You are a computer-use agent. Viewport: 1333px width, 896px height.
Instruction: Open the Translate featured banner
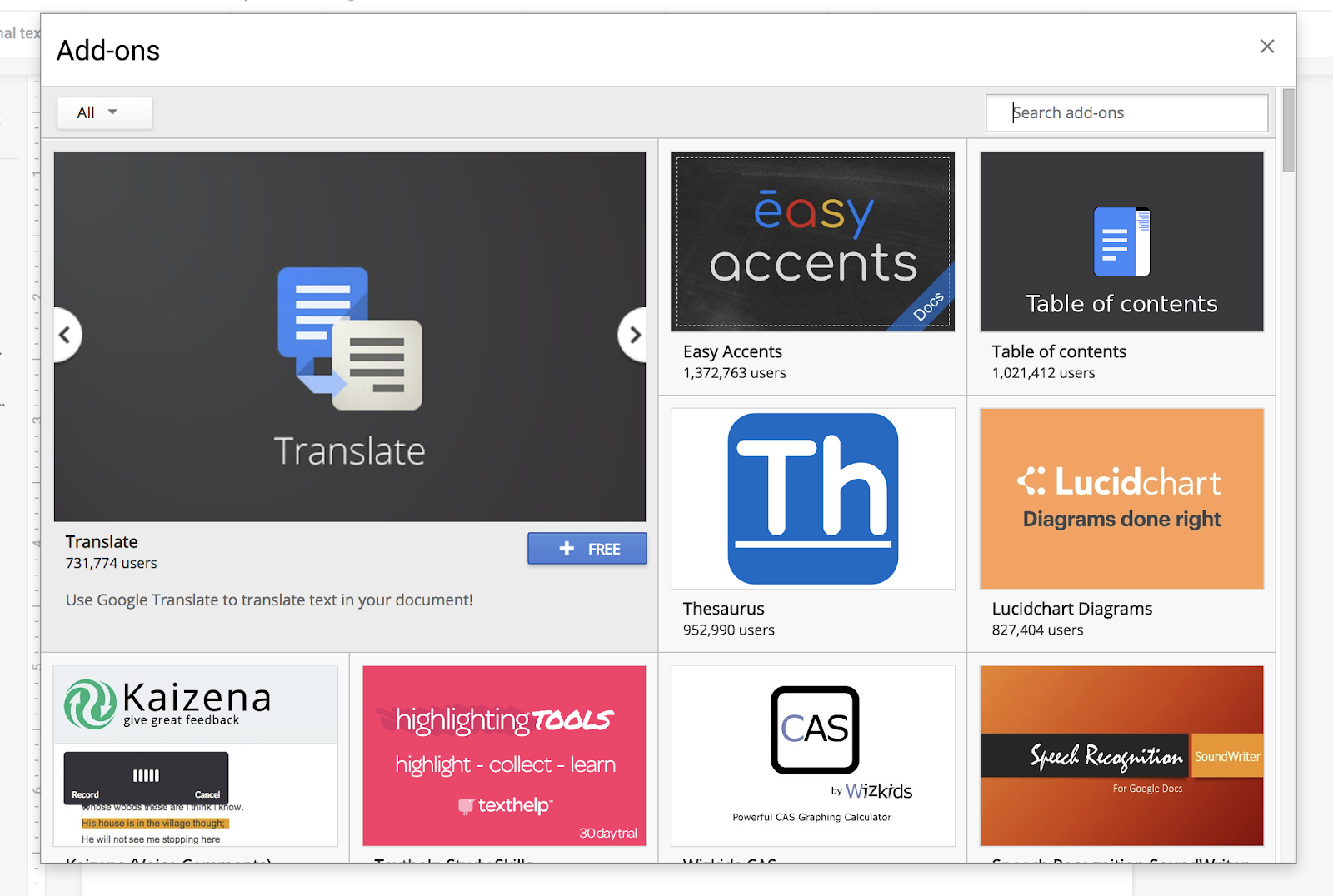point(350,336)
